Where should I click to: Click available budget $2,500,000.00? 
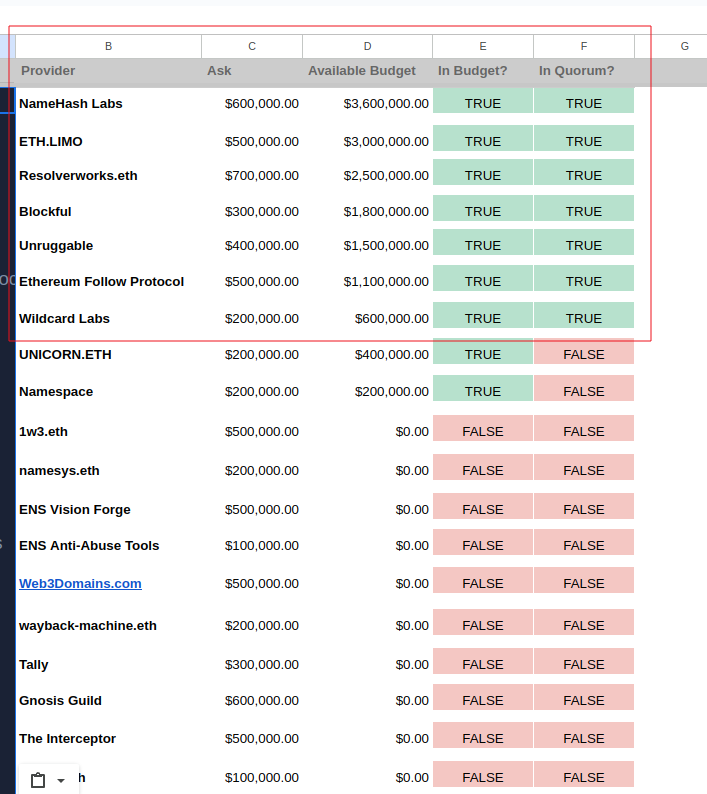click(x=386, y=175)
